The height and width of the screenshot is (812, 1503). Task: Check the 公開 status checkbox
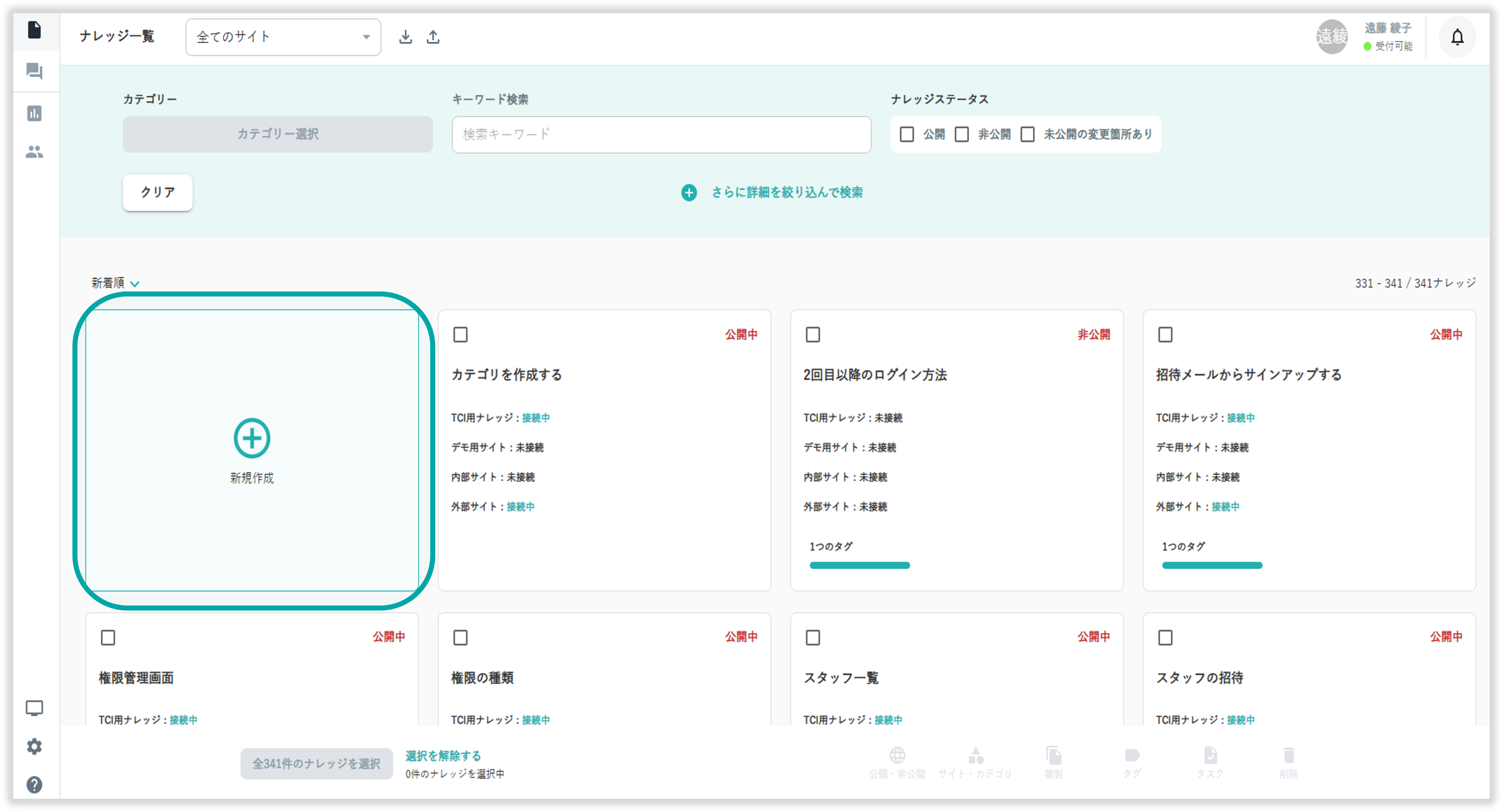(x=907, y=135)
